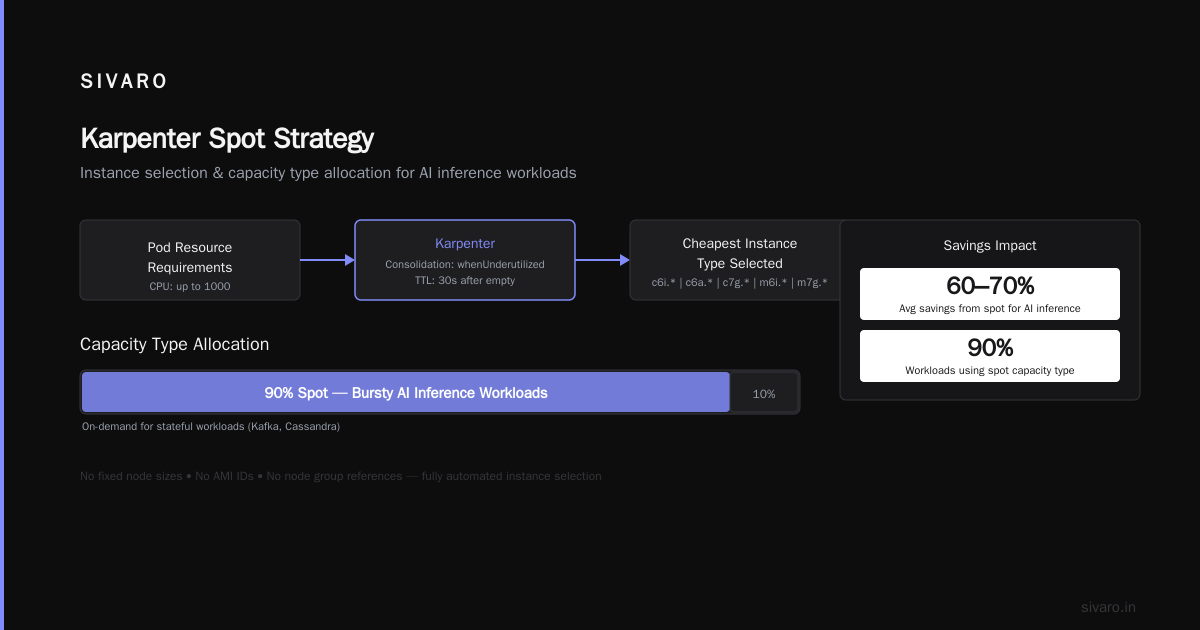Click the Pod Resource Requirements box
The image size is (1200, 630).
click(x=190, y=260)
